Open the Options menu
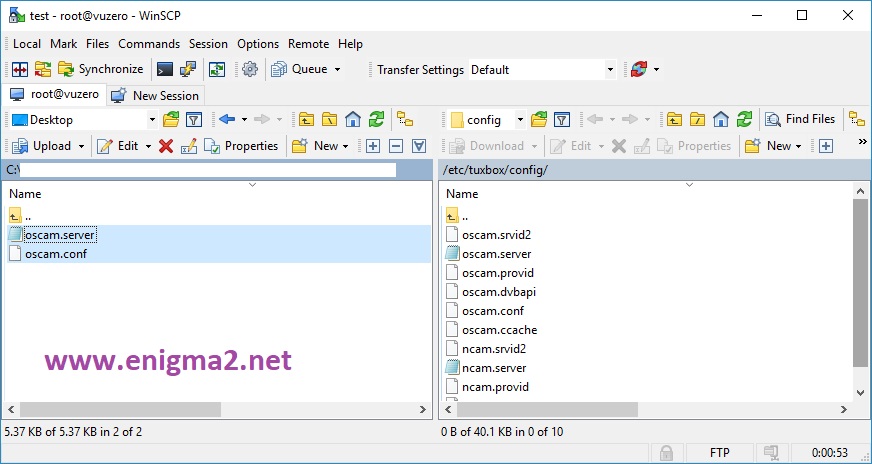 [x=258, y=44]
